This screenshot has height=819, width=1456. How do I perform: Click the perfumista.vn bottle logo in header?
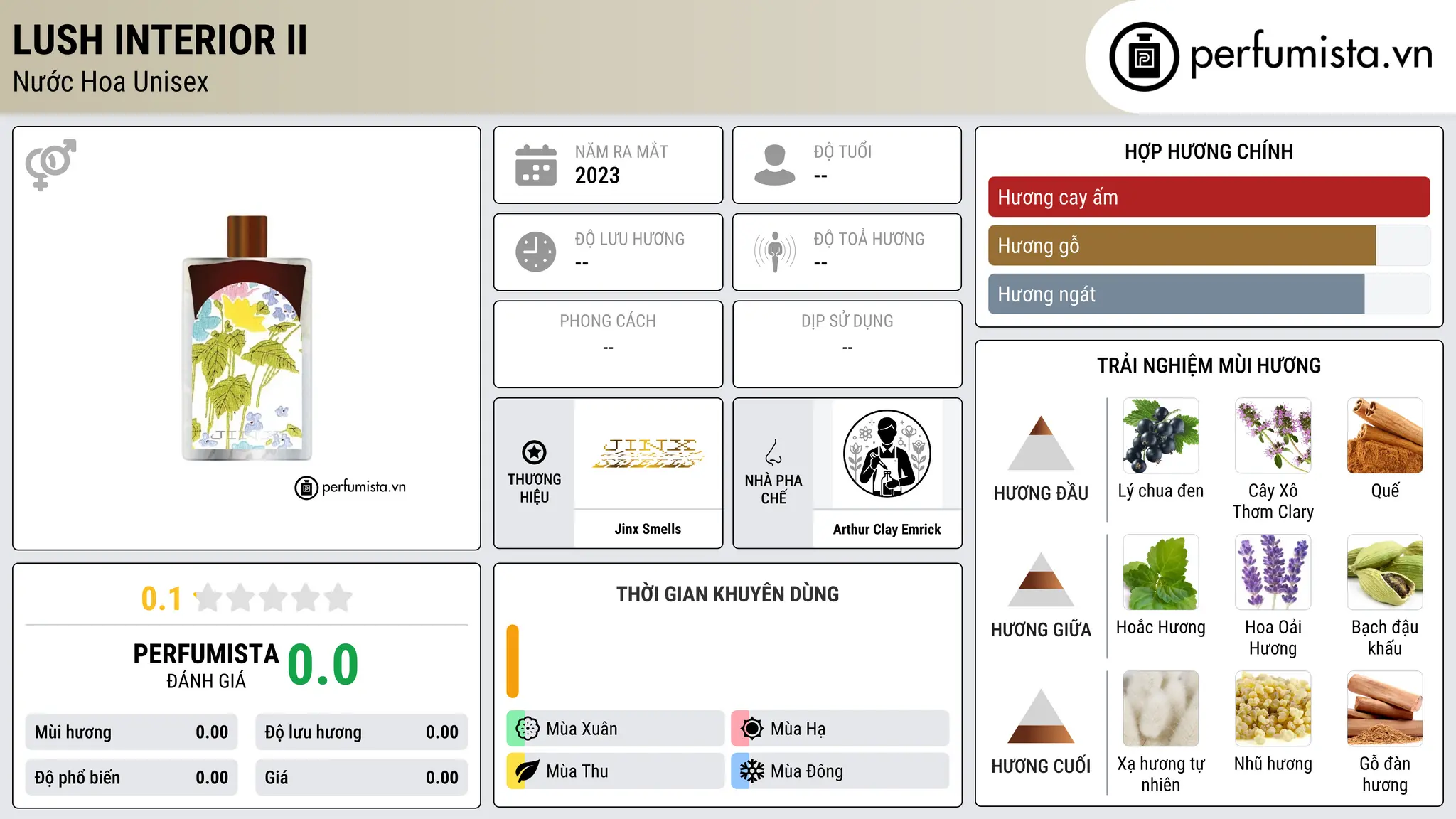point(1145,57)
